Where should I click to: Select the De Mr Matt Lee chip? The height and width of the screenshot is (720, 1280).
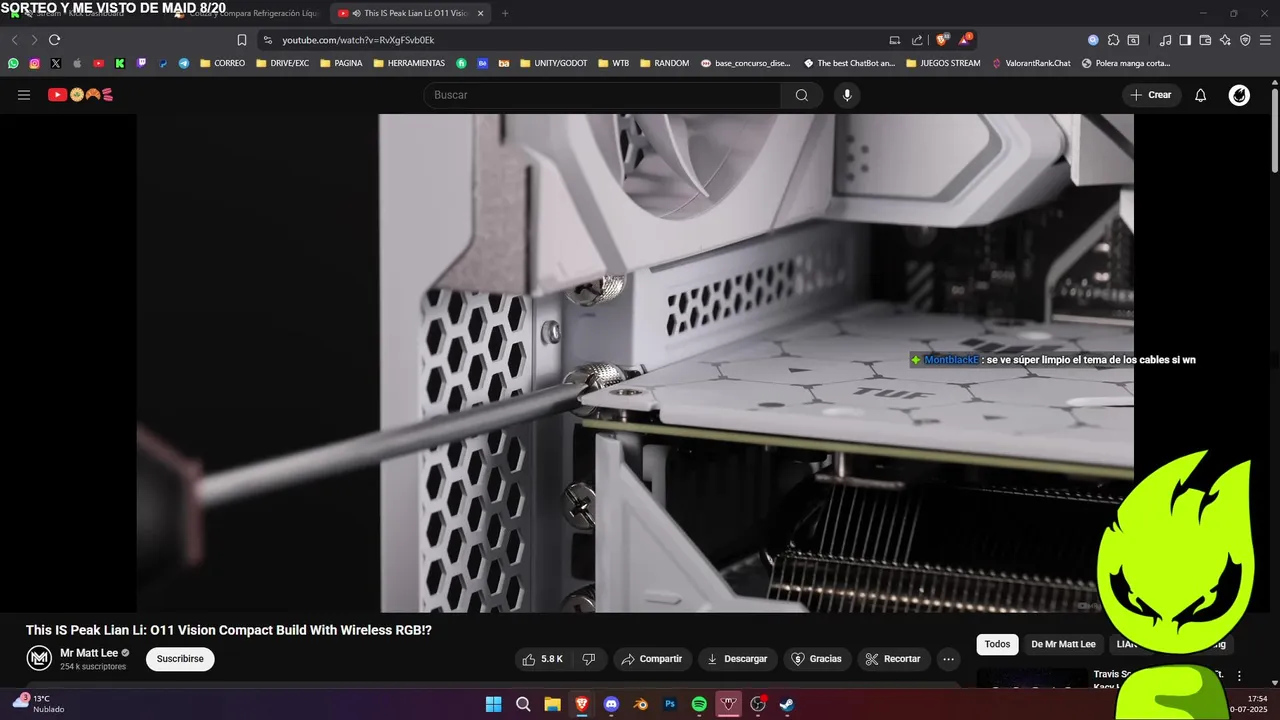[1063, 644]
